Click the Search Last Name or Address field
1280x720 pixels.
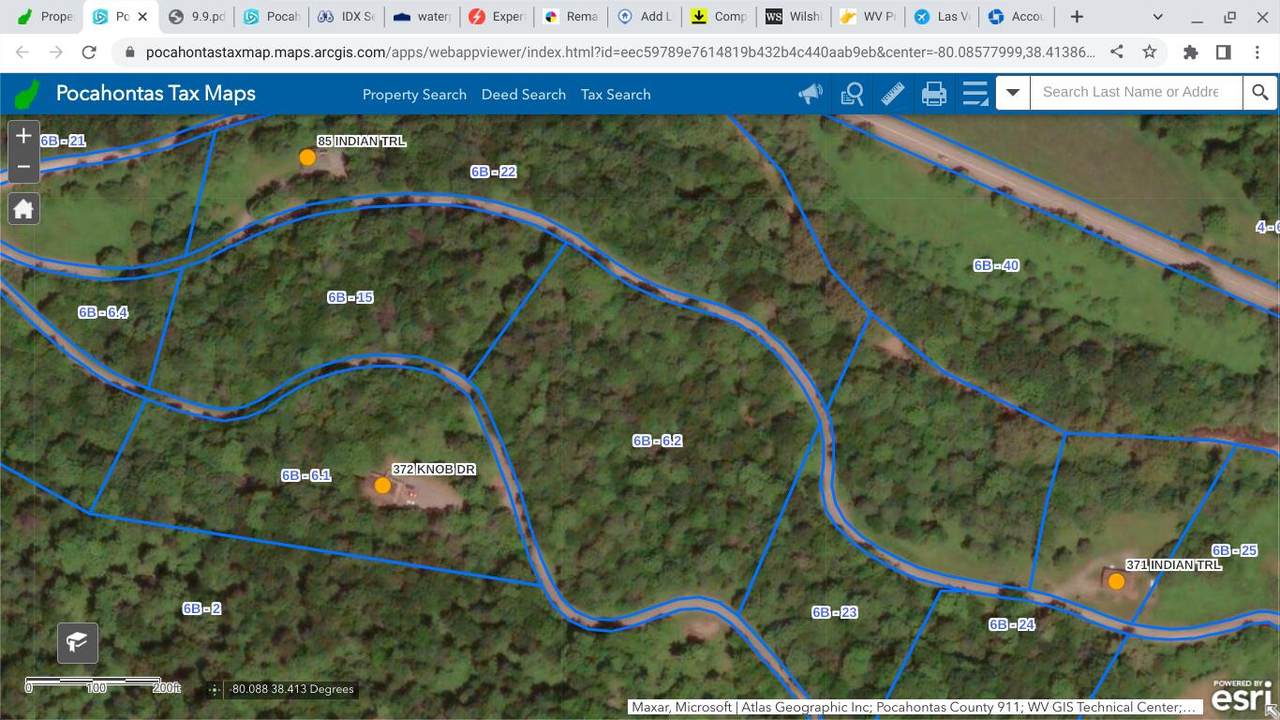point(1136,92)
